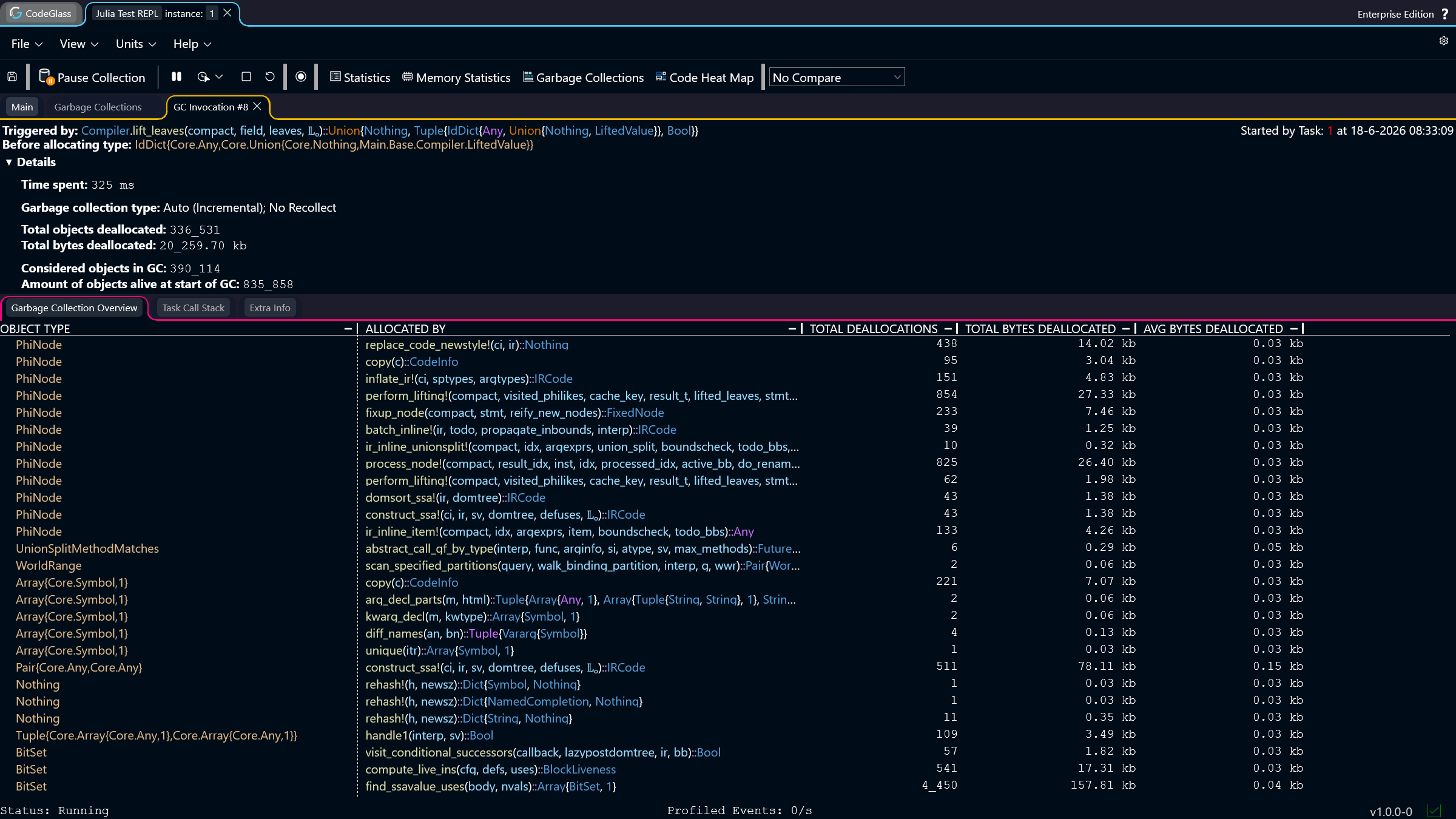
Task: Click the find_ssavalue_uses allocator entry
Action: (x=491, y=786)
